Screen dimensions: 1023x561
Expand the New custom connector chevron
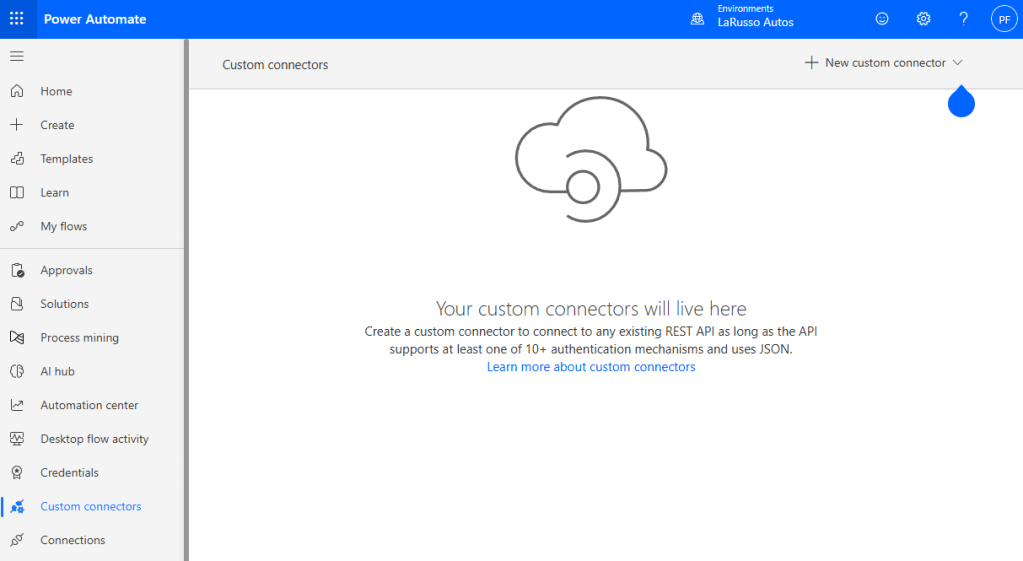tap(957, 63)
